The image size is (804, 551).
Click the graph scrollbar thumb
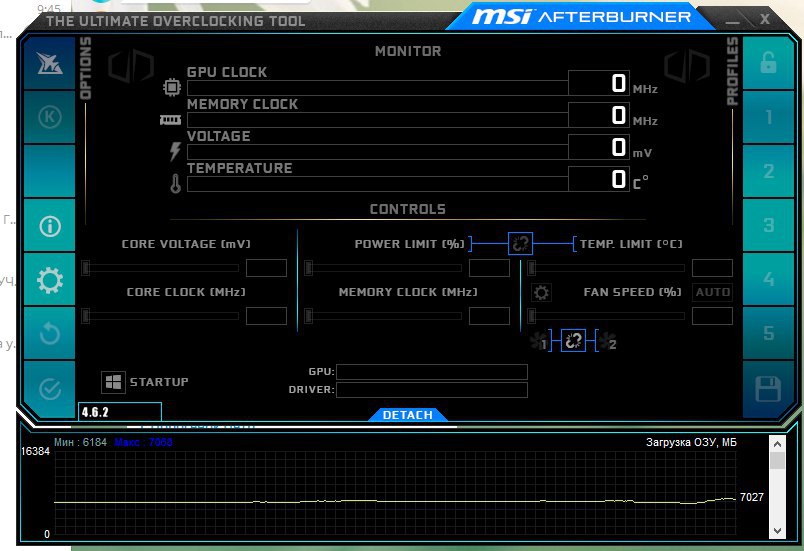[777, 460]
